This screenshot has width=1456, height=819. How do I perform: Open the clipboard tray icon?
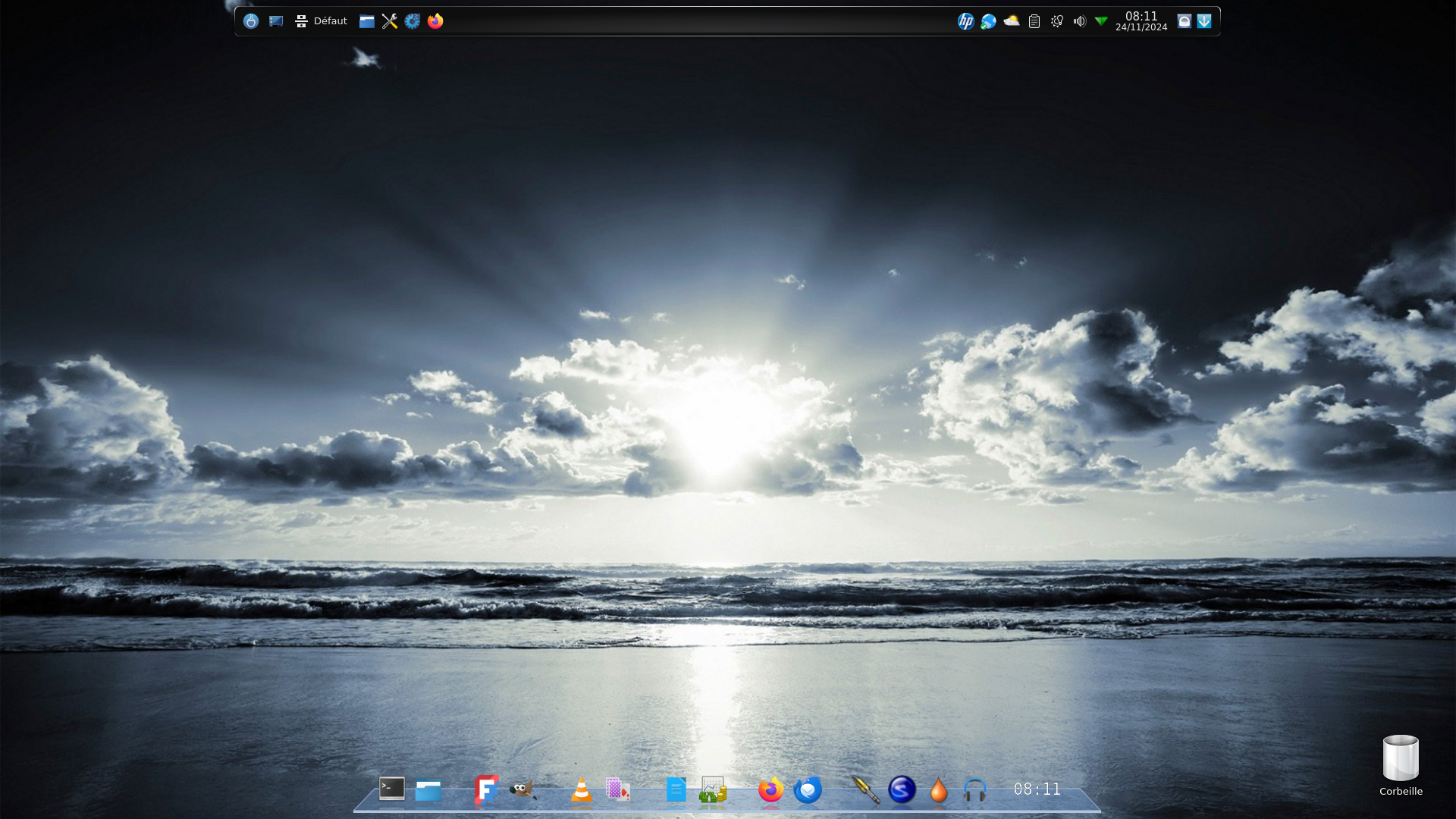(1034, 21)
